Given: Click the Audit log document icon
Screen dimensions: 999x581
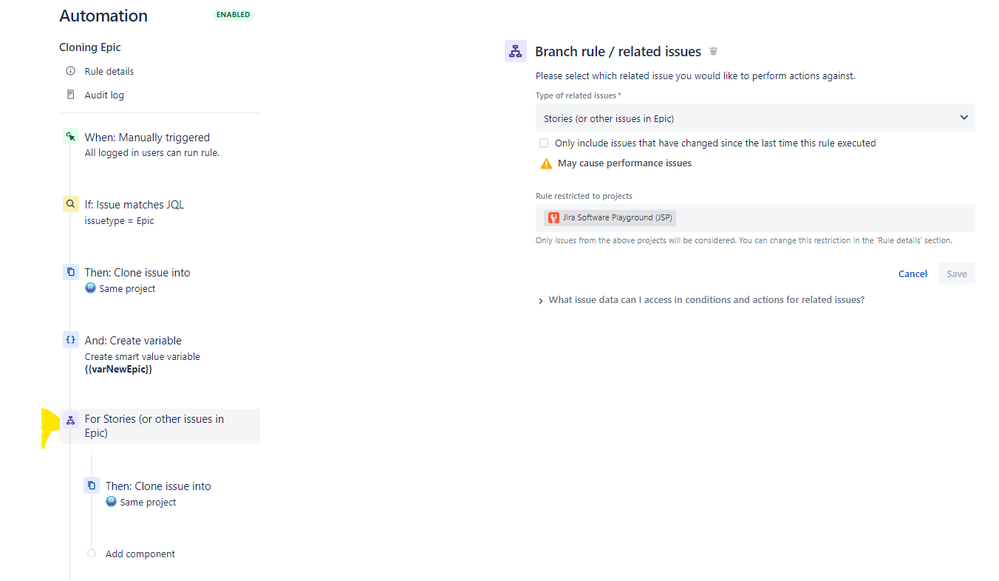Looking at the screenshot, I should [71, 94].
